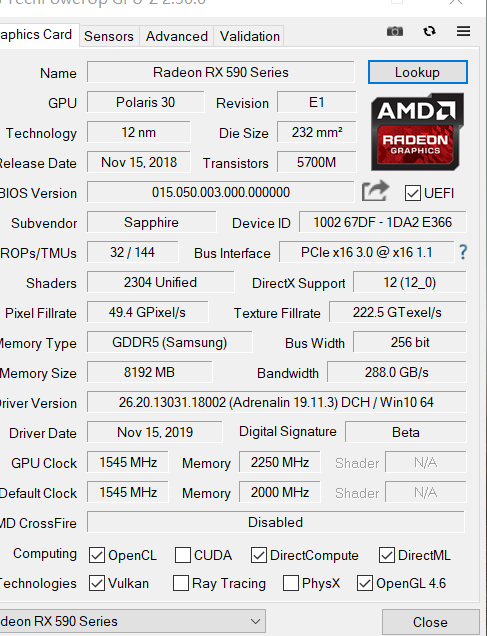
Task: Select the Validation tab
Action: [x=250, y=37]
